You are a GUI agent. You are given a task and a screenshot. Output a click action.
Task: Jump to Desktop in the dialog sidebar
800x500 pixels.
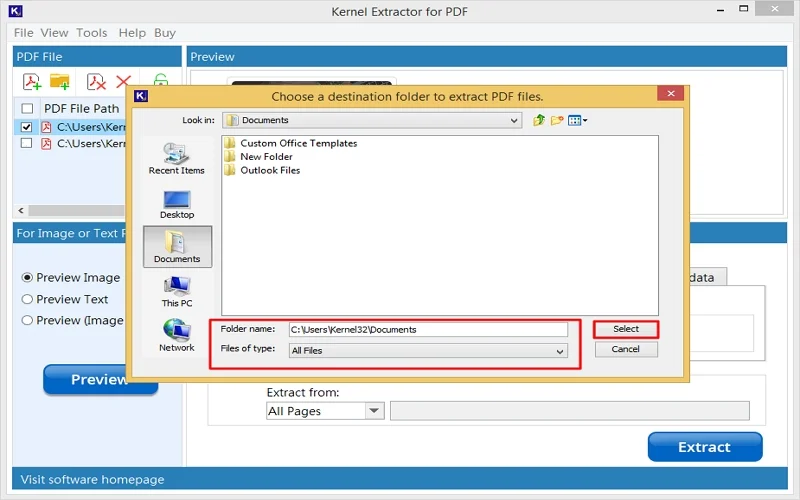pos(177,205)
